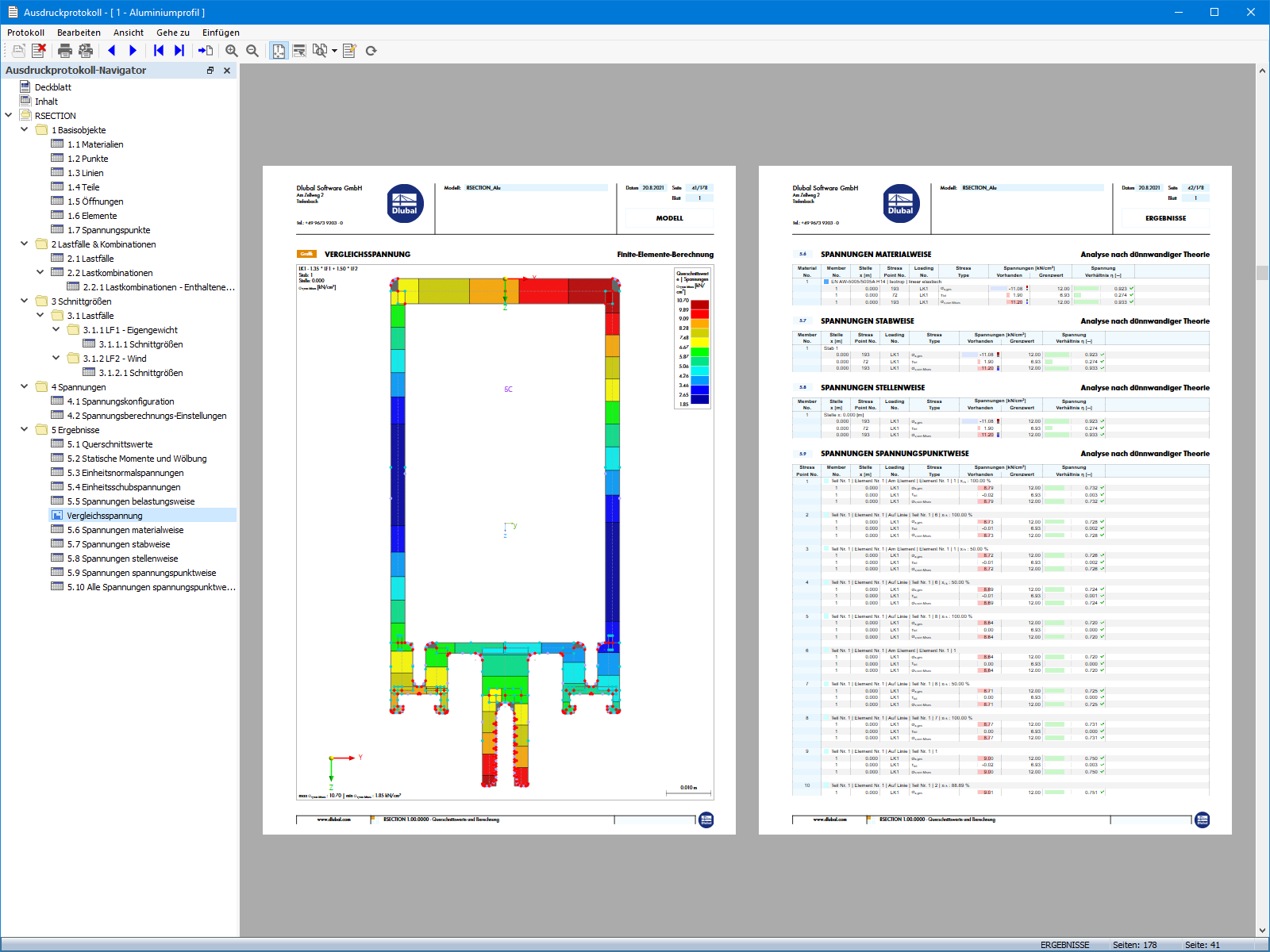Select the 1.2 Punkte entry
1270x952 pixels.
click(x=87, y=159)
